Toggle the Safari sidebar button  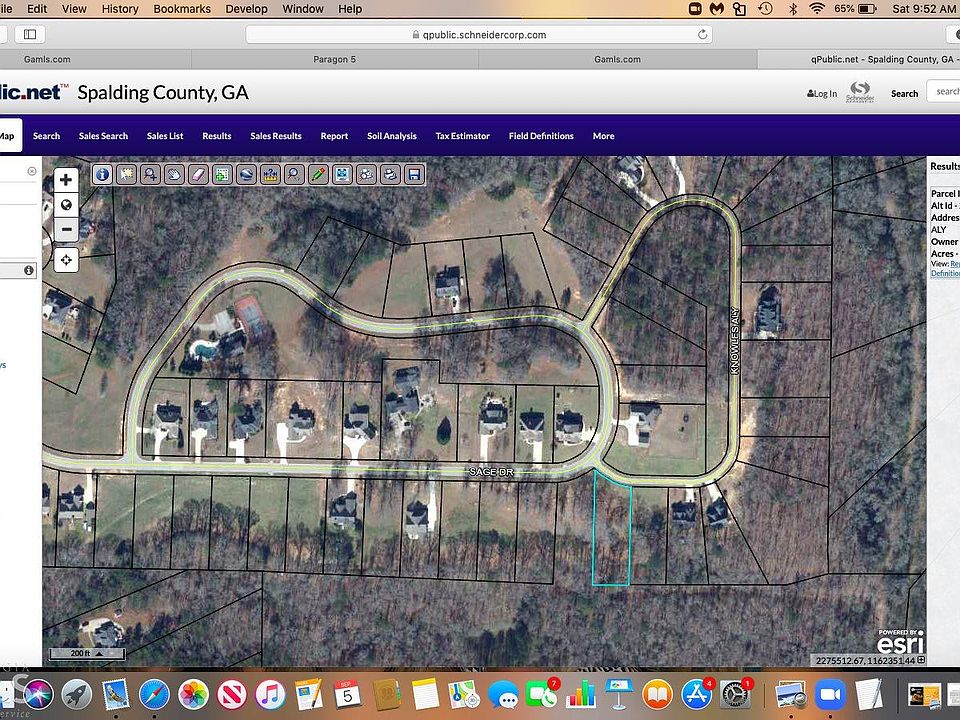tap(30, 34)
